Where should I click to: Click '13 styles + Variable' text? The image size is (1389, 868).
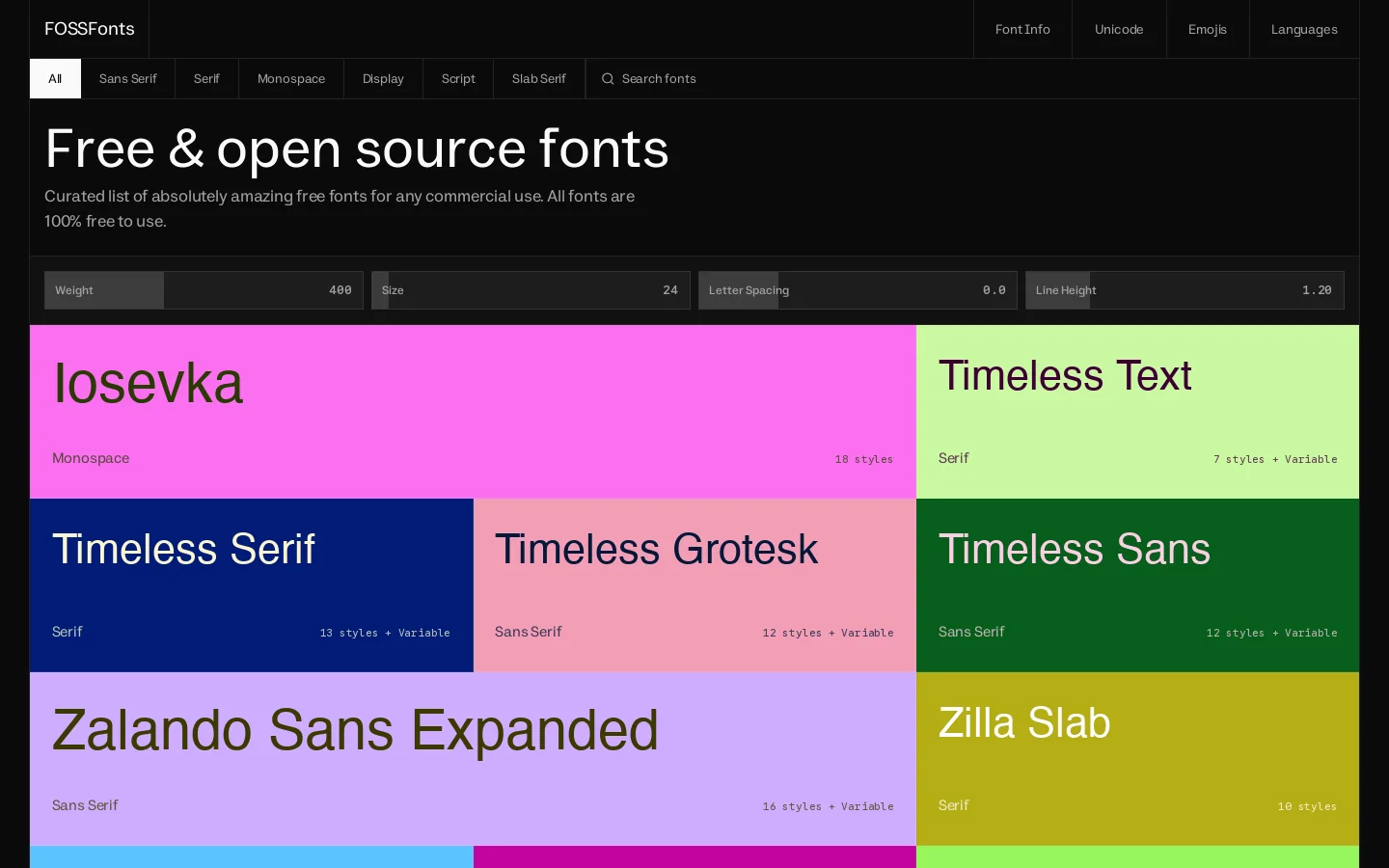[x=385, y=633]
